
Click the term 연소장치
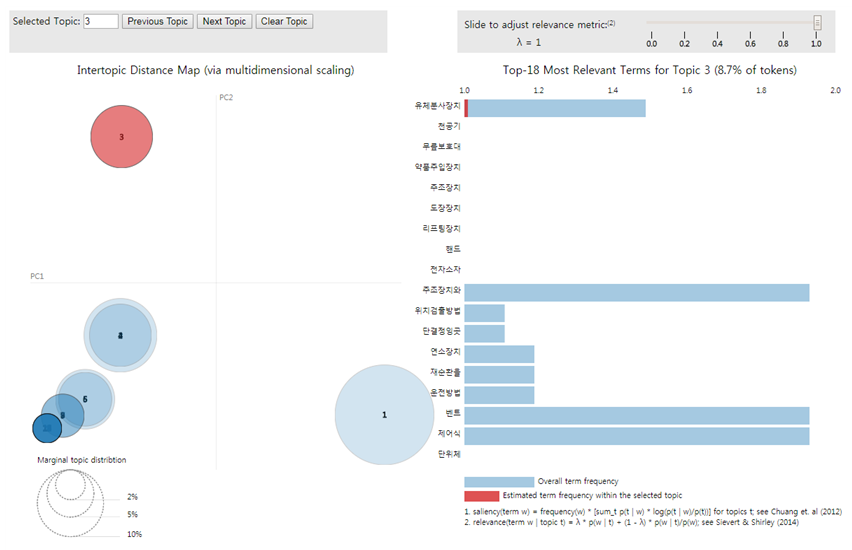pos(445,352)
